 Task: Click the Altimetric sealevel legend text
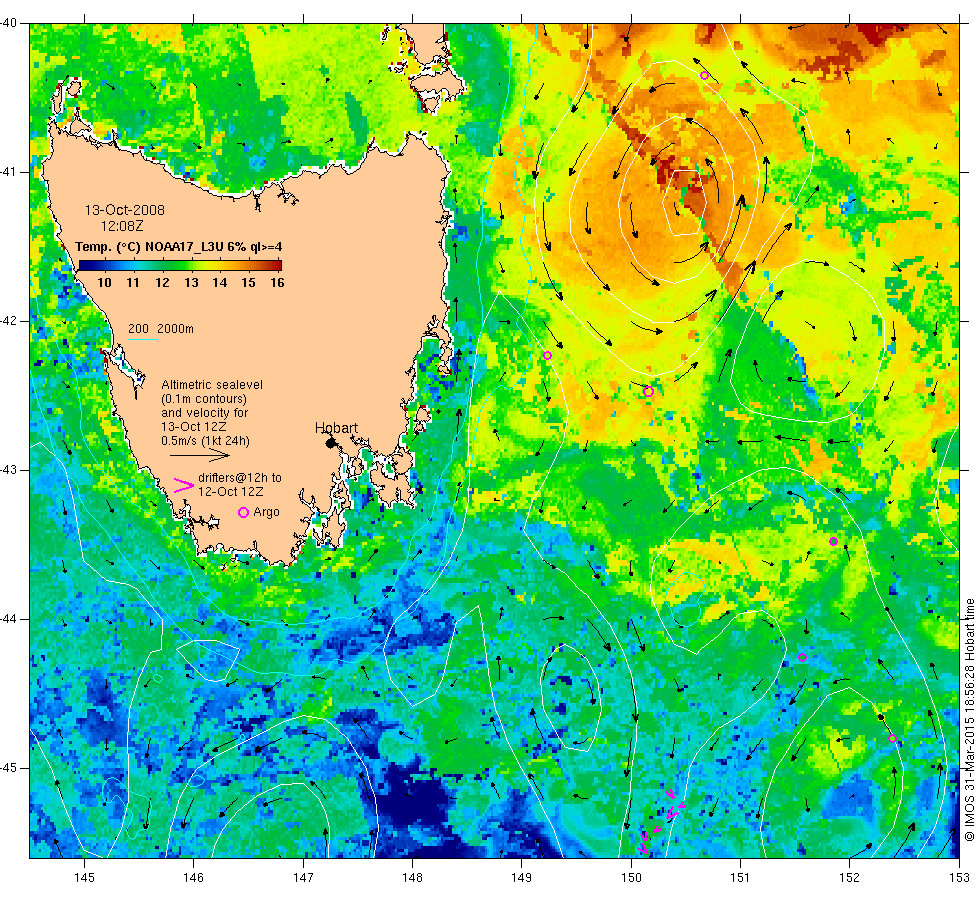coord(212,413)
